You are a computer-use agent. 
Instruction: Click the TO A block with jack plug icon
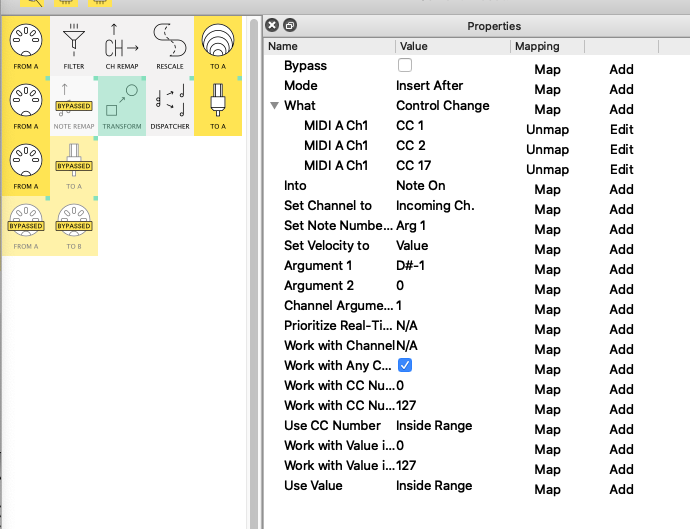tap(218, 106)
